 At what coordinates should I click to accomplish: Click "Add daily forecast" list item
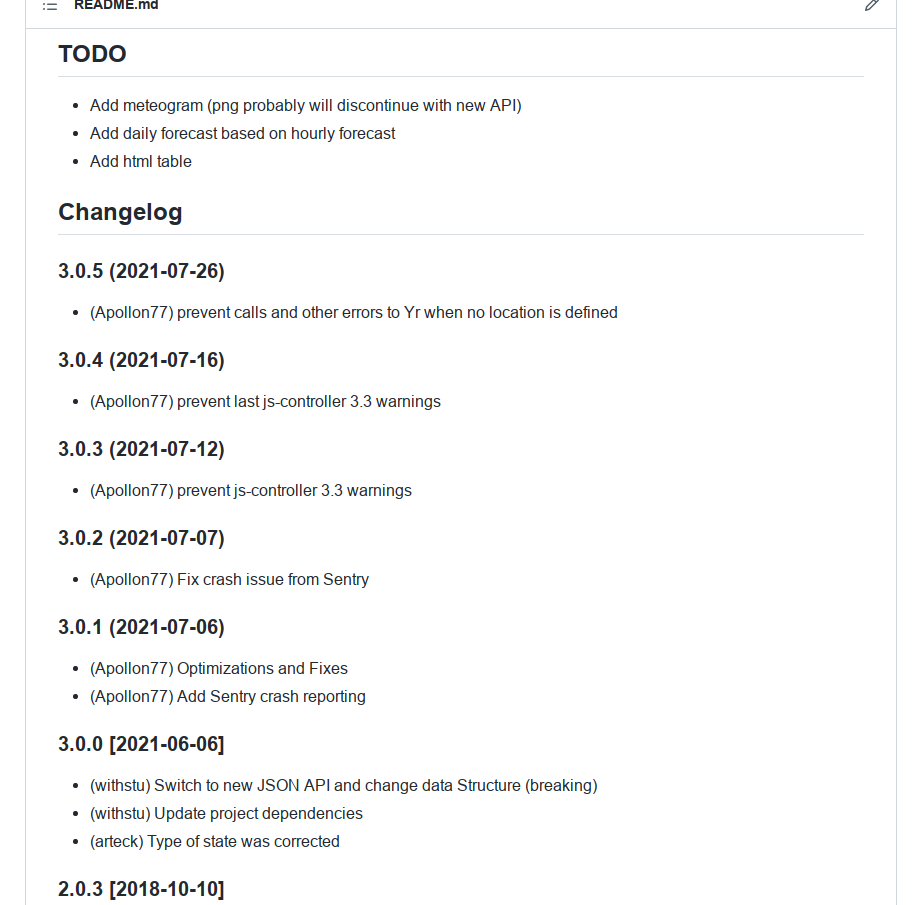[242, 133]
